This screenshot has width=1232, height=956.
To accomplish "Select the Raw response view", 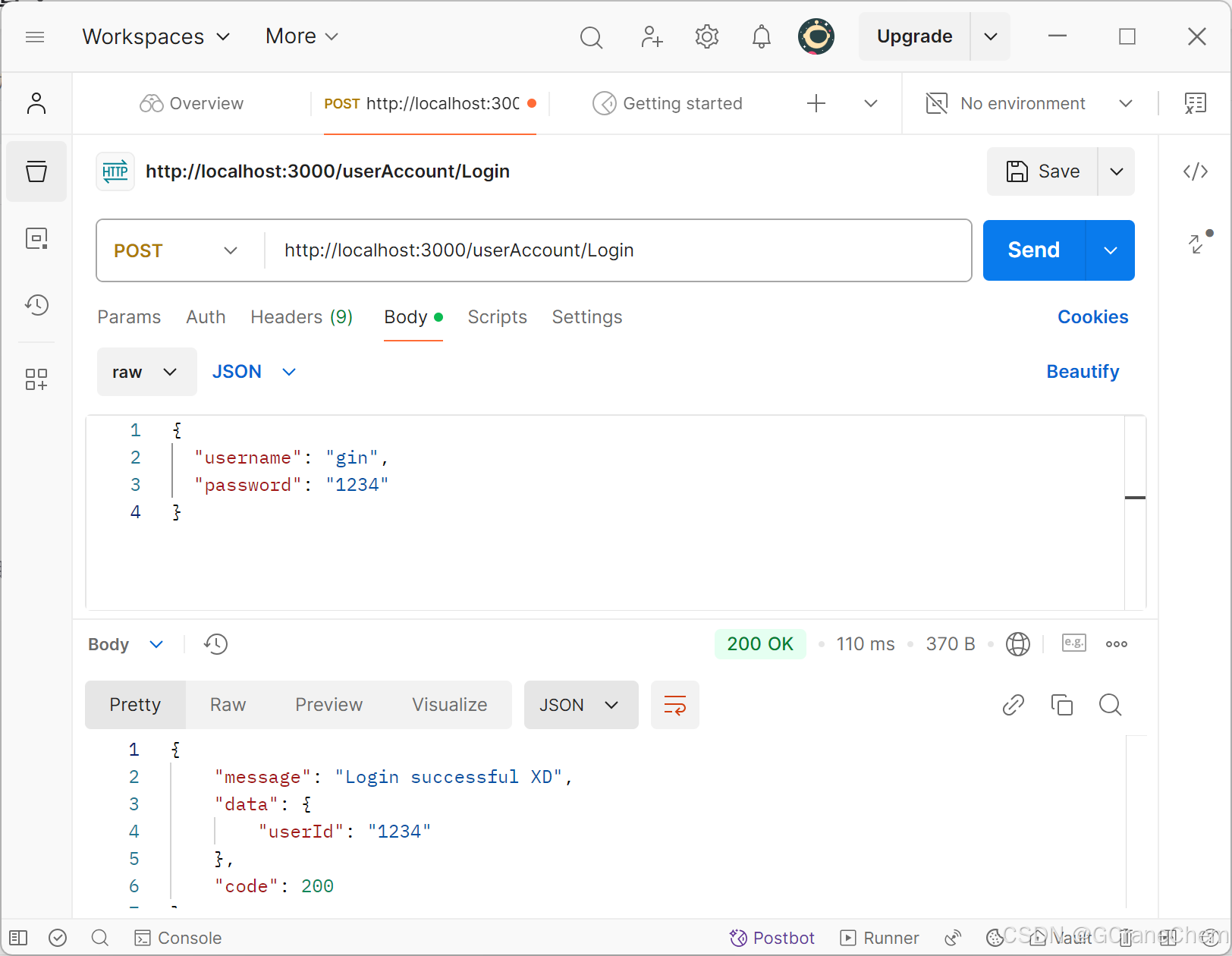I will point(228,705).
